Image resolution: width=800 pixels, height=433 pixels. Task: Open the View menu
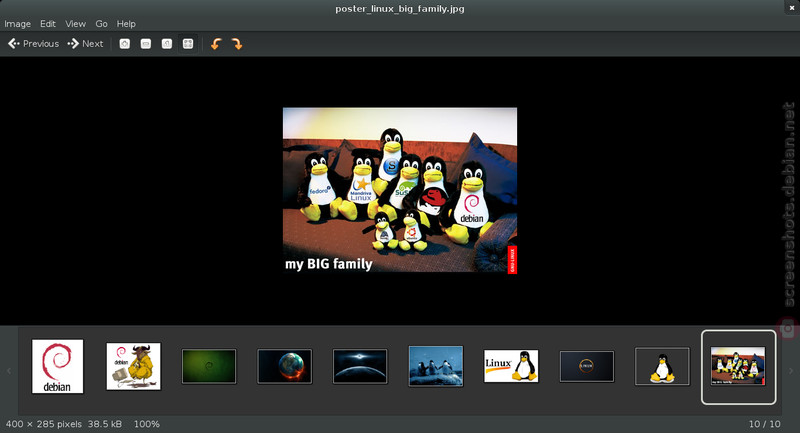(76, 23)
